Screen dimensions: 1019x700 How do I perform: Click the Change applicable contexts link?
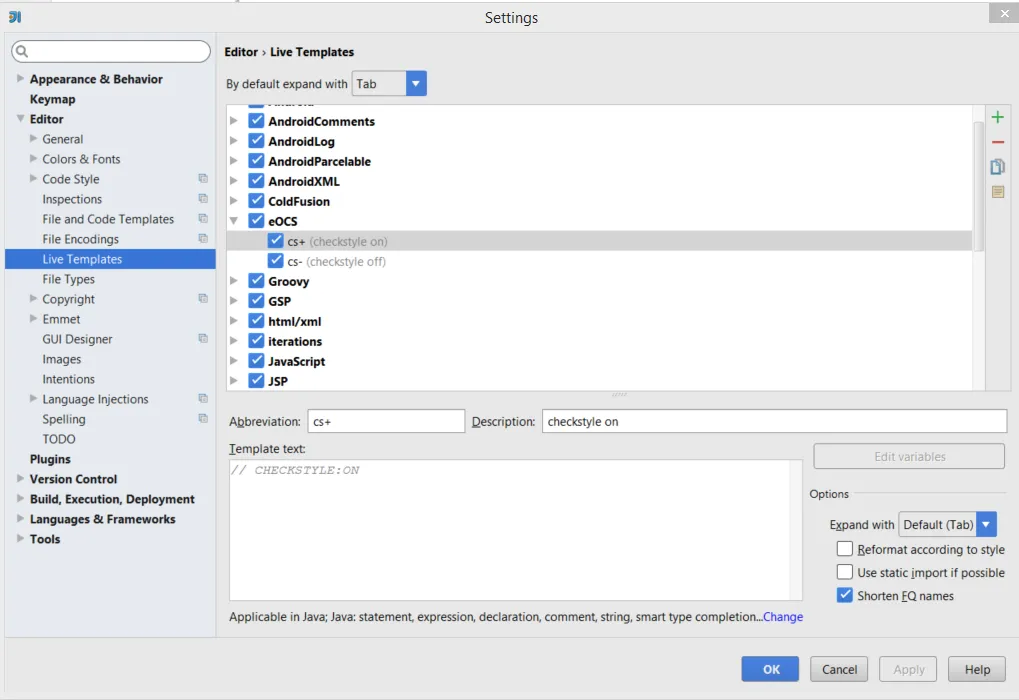783,617
